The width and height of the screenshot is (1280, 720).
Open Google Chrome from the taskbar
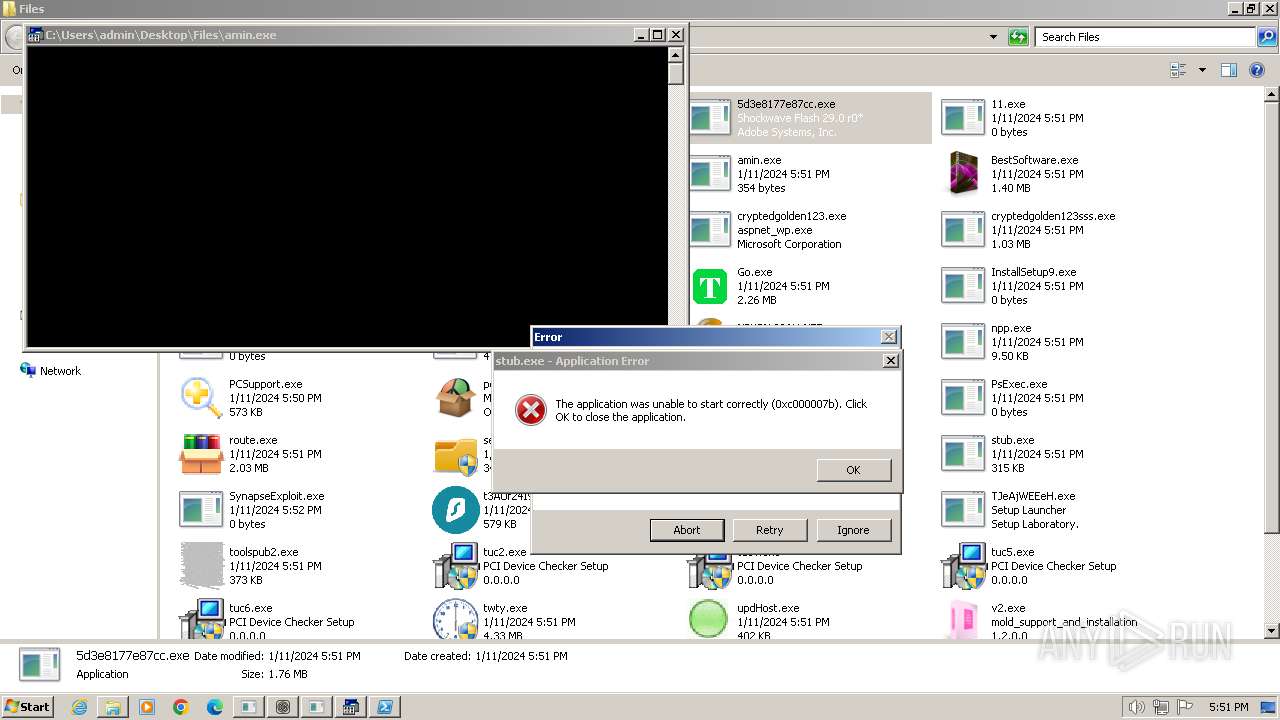point(181,707)
